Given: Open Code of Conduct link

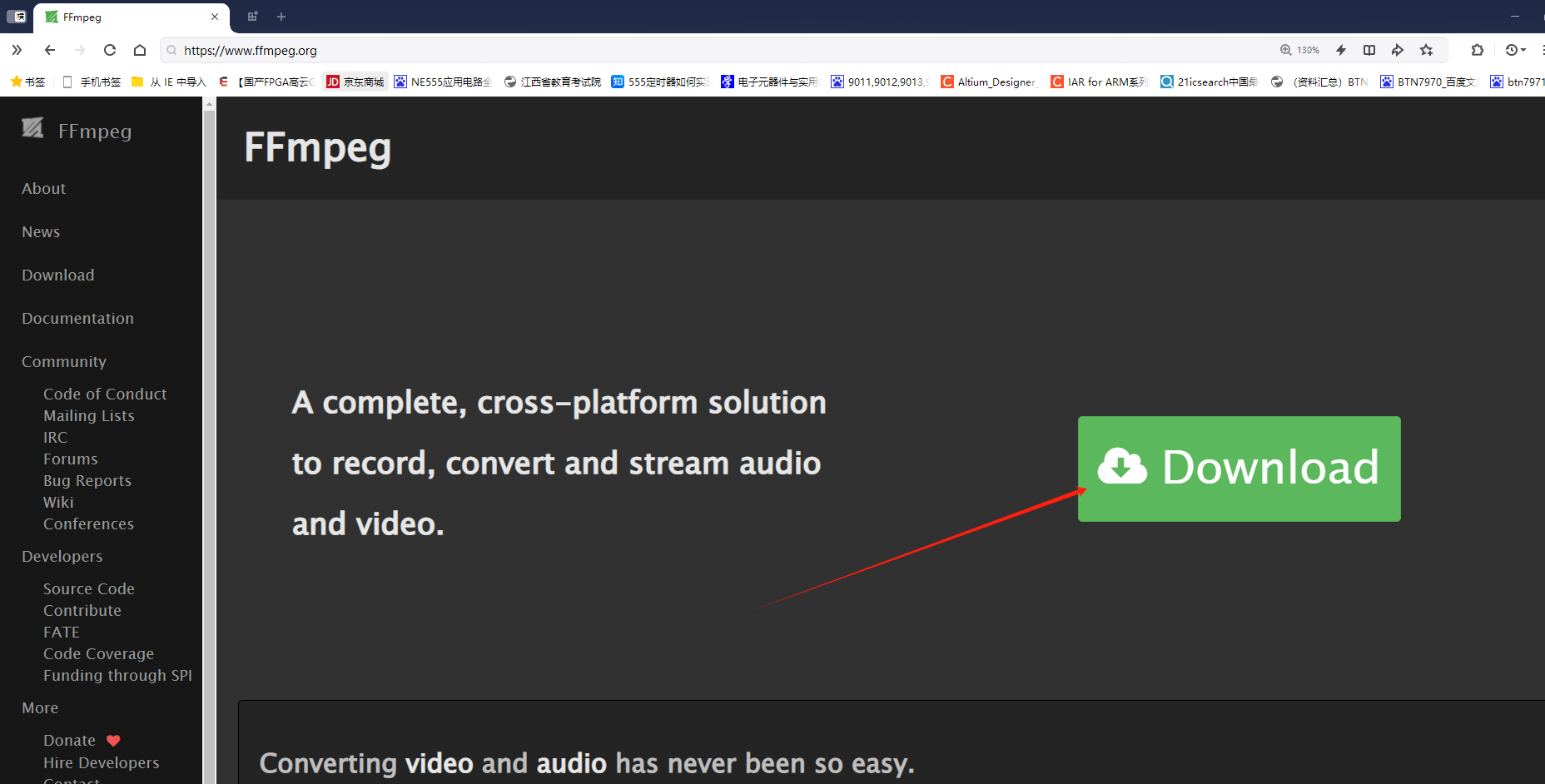Looking at the screenshot, I should point(105,394).
